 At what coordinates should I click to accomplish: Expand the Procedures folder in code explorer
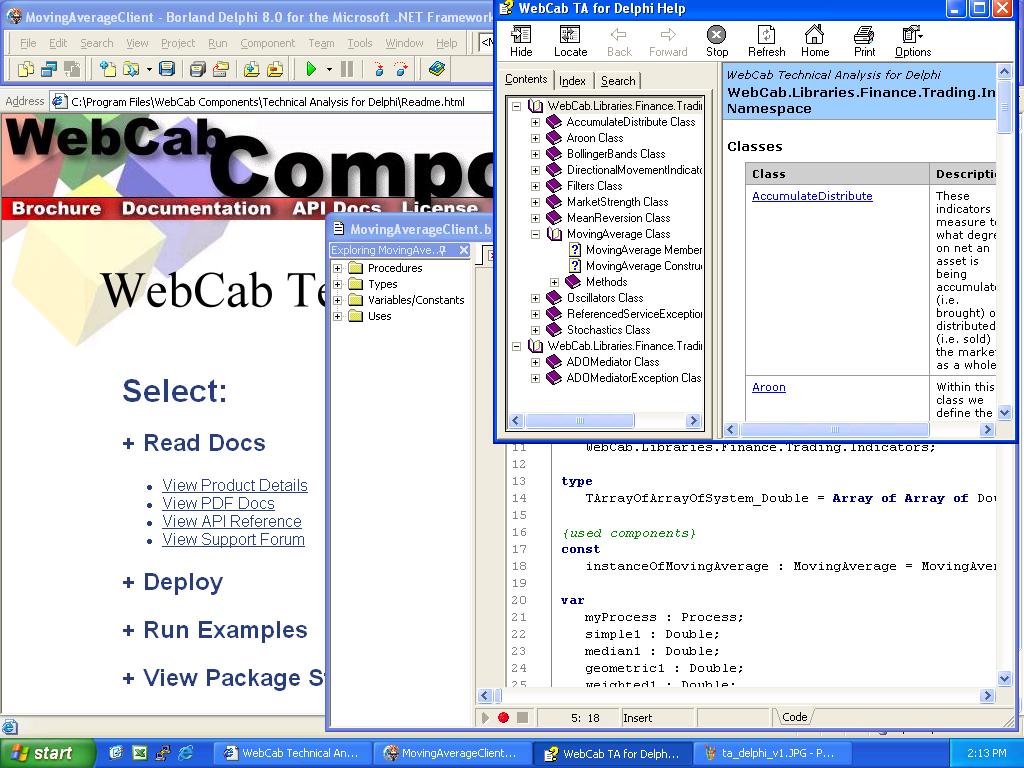point(338,268)
